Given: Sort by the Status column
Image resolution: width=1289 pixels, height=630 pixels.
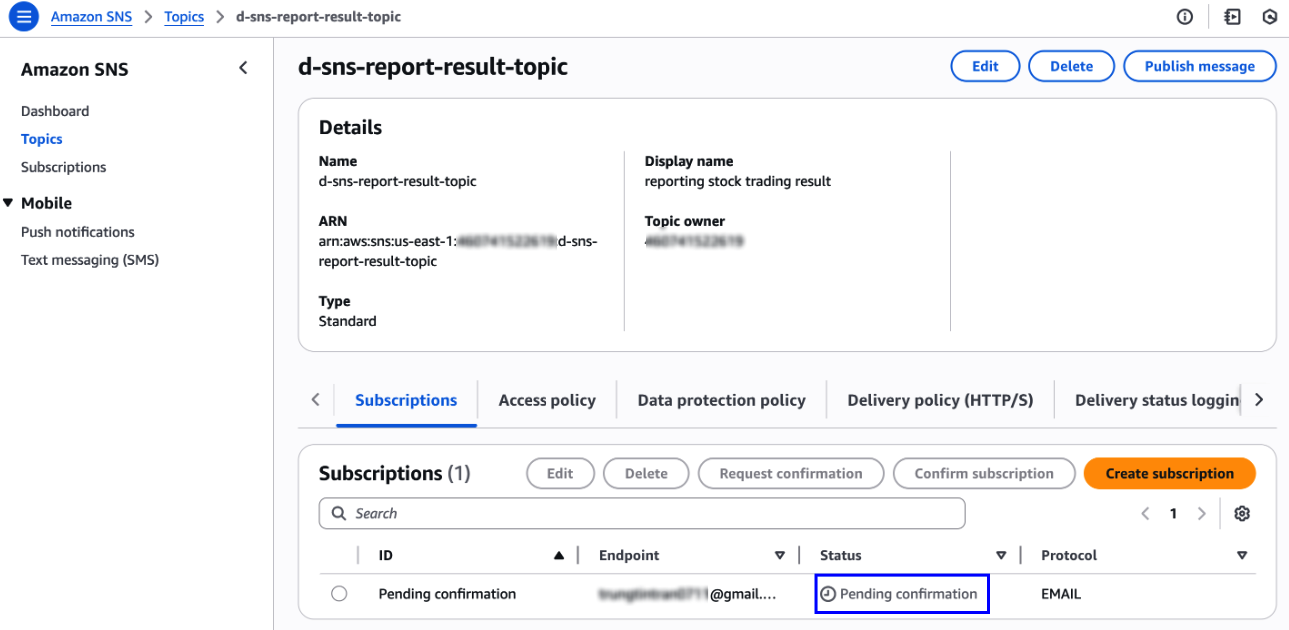Looking at the screenshot, I should point(1001,556).
